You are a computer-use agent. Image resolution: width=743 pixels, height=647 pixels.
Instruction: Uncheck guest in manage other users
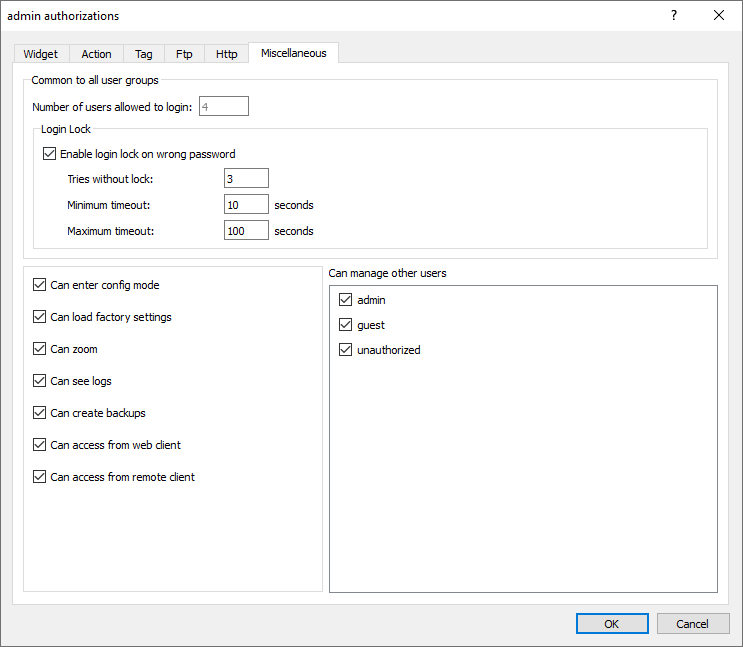point(346,325)
